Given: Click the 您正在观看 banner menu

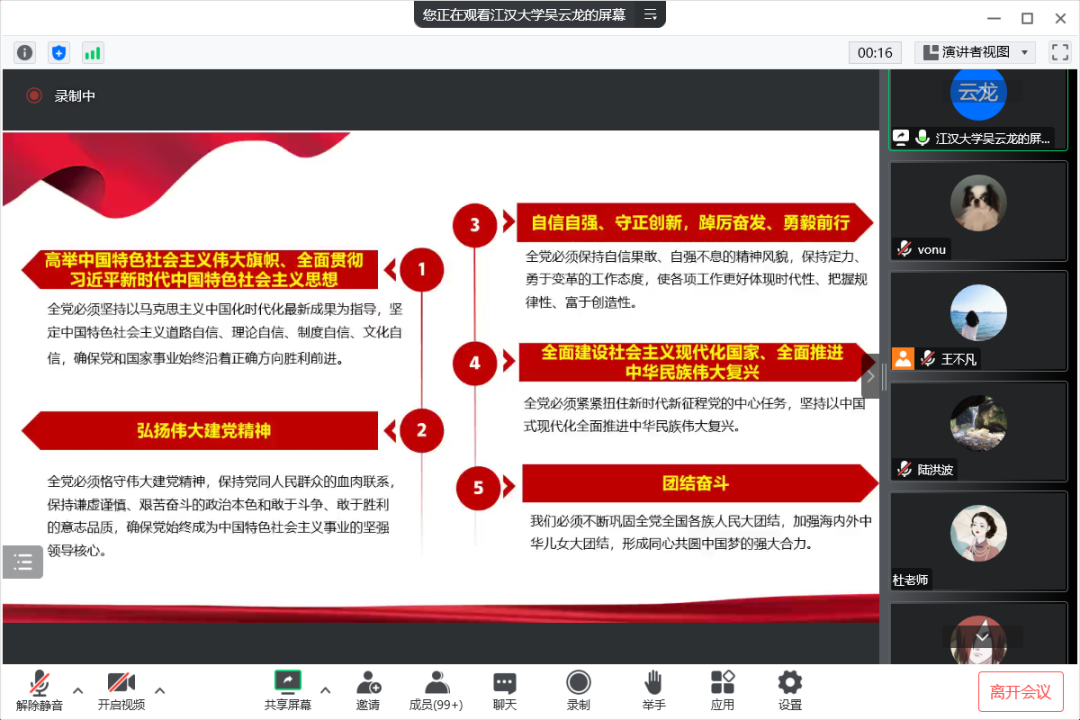Looking at the screenshot, I should [x=649, y=15].
